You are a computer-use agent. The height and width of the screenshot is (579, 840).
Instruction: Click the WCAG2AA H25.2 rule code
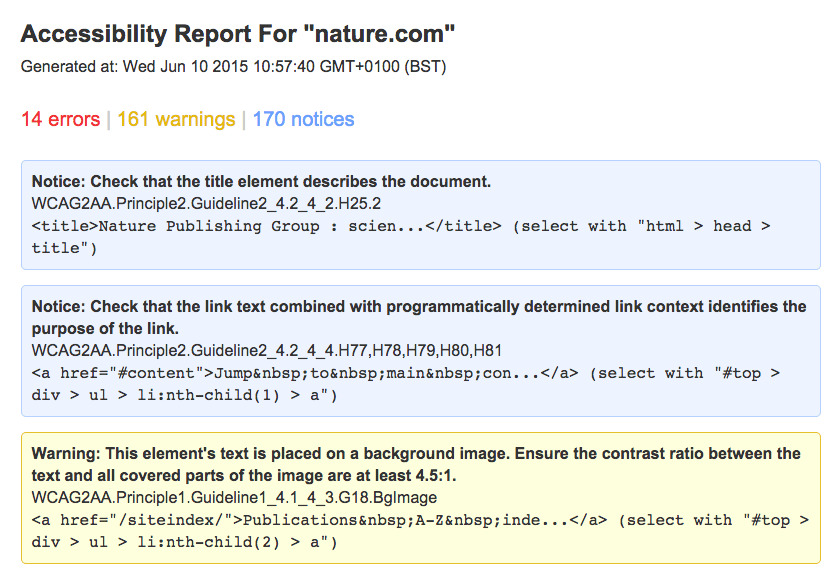point(206,204)
